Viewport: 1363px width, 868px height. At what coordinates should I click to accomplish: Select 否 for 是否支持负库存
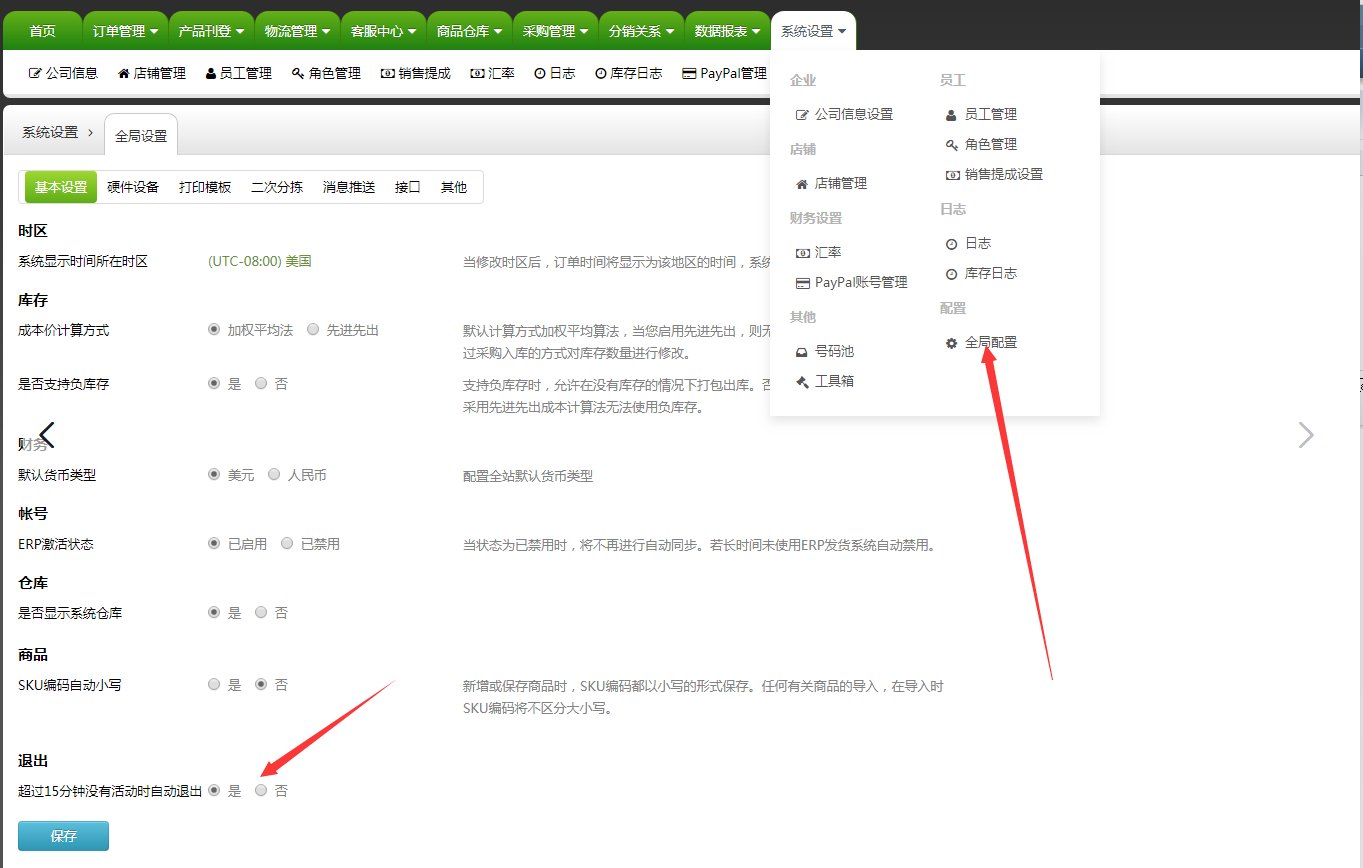click(261, 383)
